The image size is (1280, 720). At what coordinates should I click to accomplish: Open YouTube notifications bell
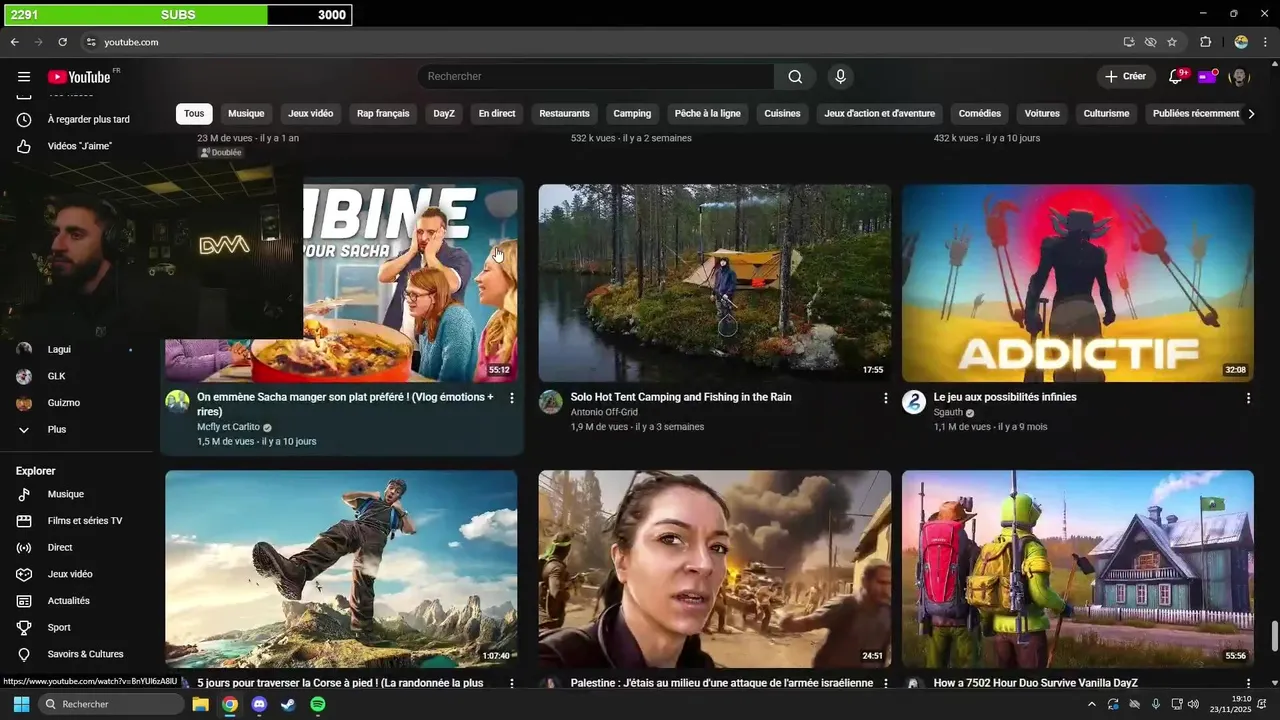[1176, 77]
